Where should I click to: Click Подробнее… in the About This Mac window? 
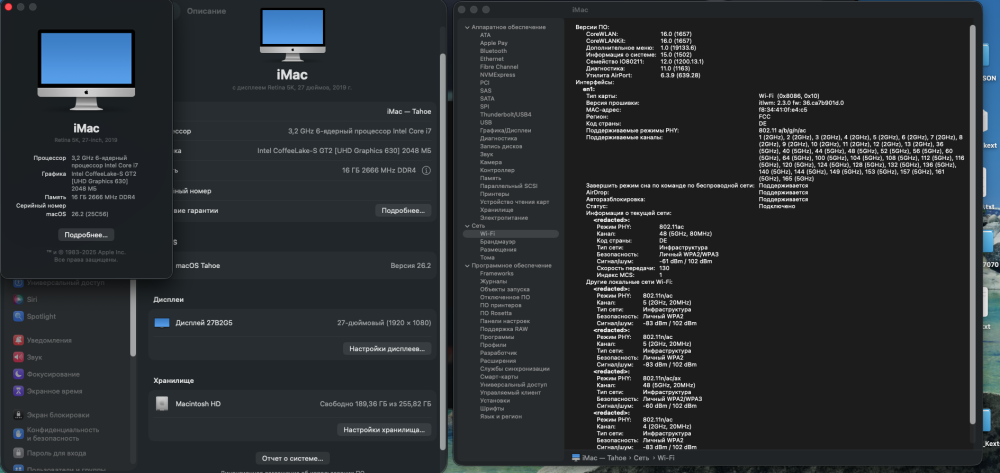point(86,235)
